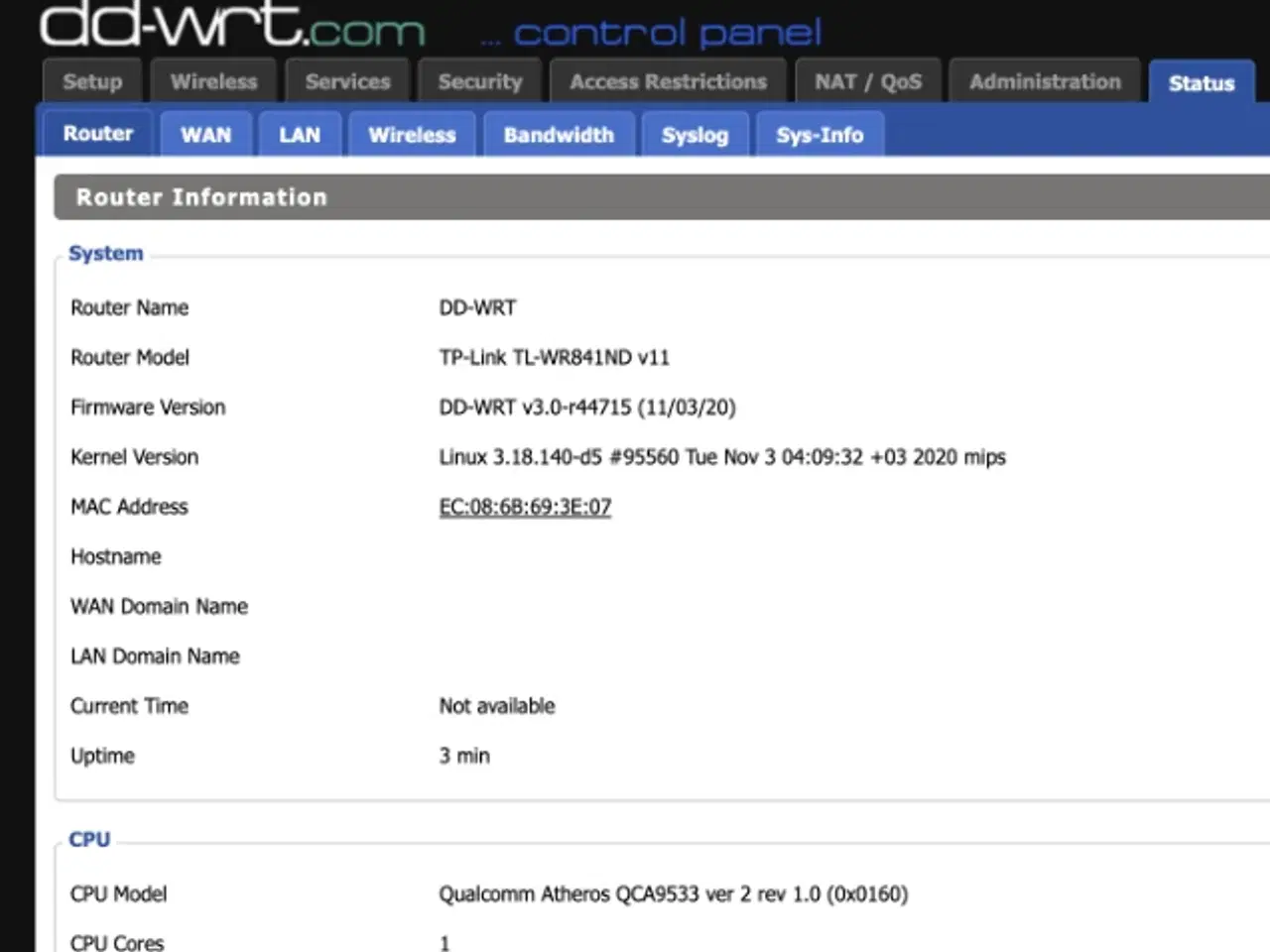The height and width of the screenshot is (952, 1270).
Task: Click the CPU section label
Action: [x=88, y=839]
